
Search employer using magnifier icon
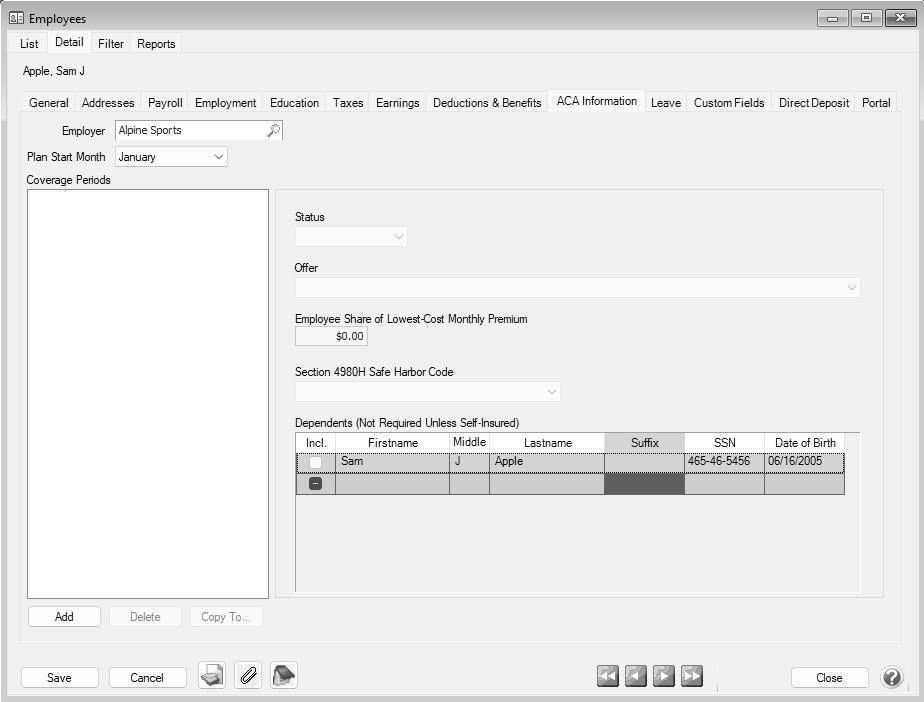[273, 131]
